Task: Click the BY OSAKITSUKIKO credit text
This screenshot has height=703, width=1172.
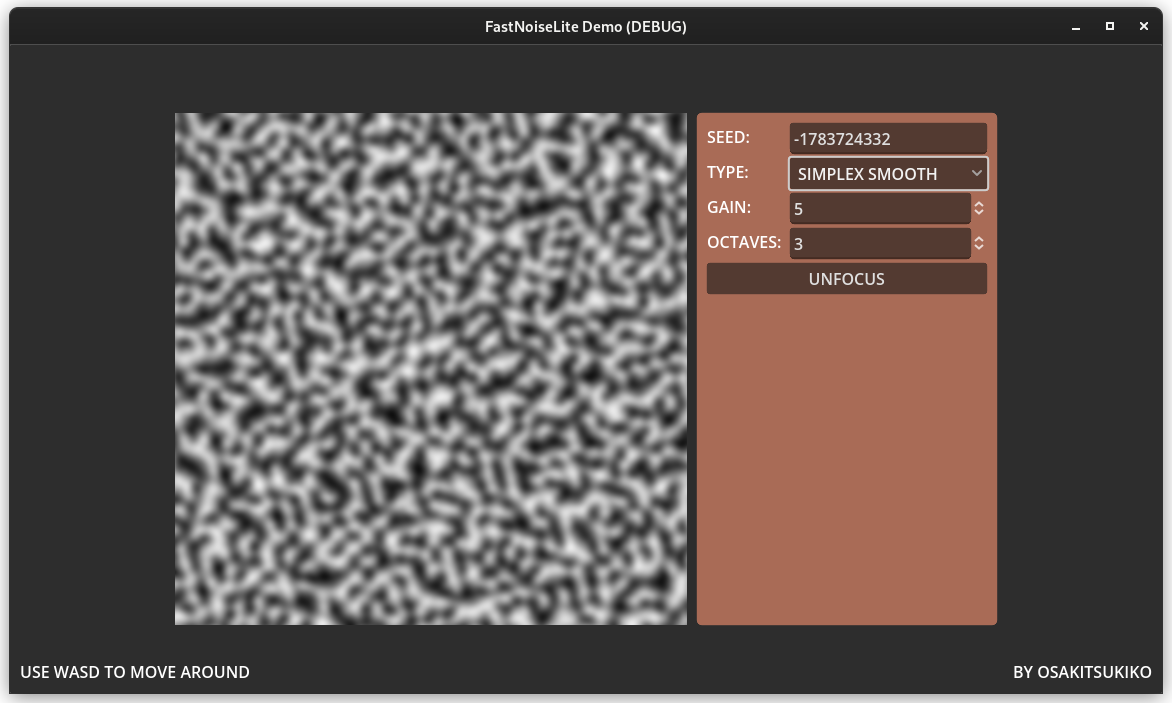Action: 1082,672
